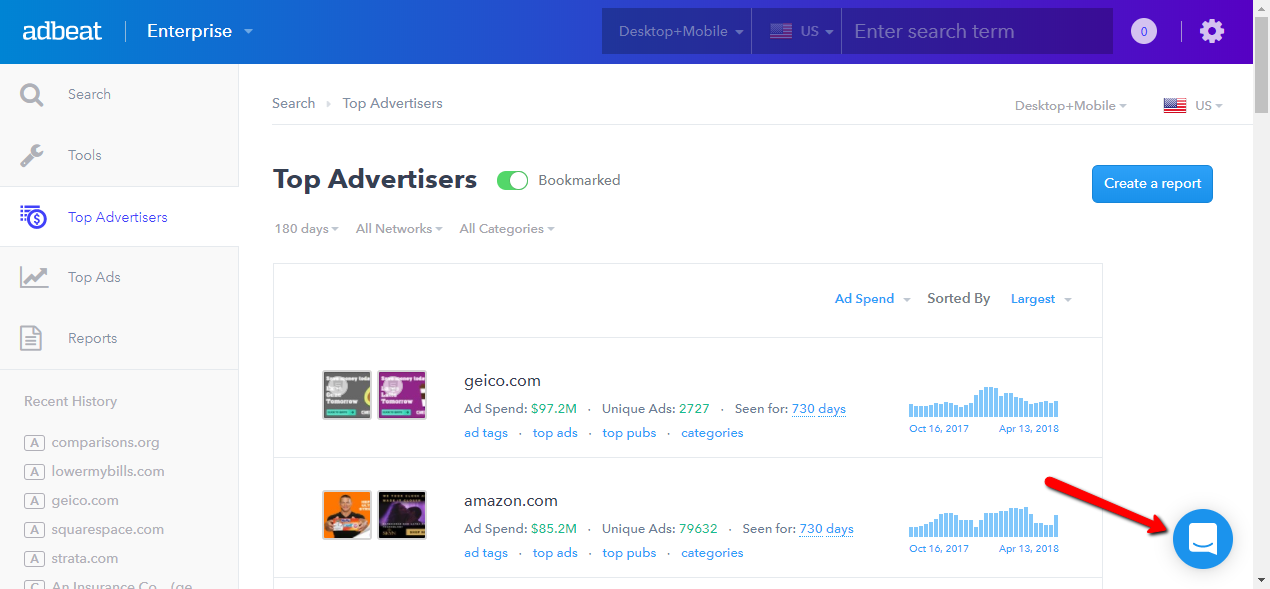Screen dimensions: 1270x589
Task: Click the Enter search term field
Action: (977, 31)
